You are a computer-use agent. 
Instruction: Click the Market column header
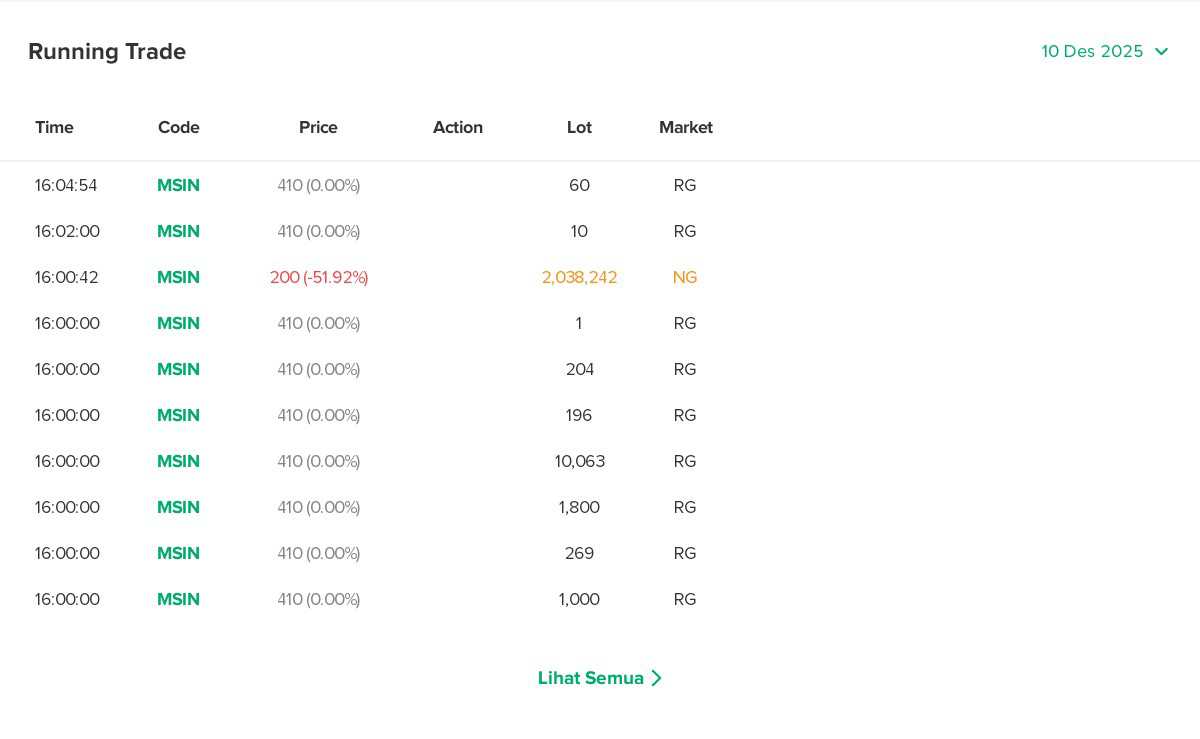686,128
